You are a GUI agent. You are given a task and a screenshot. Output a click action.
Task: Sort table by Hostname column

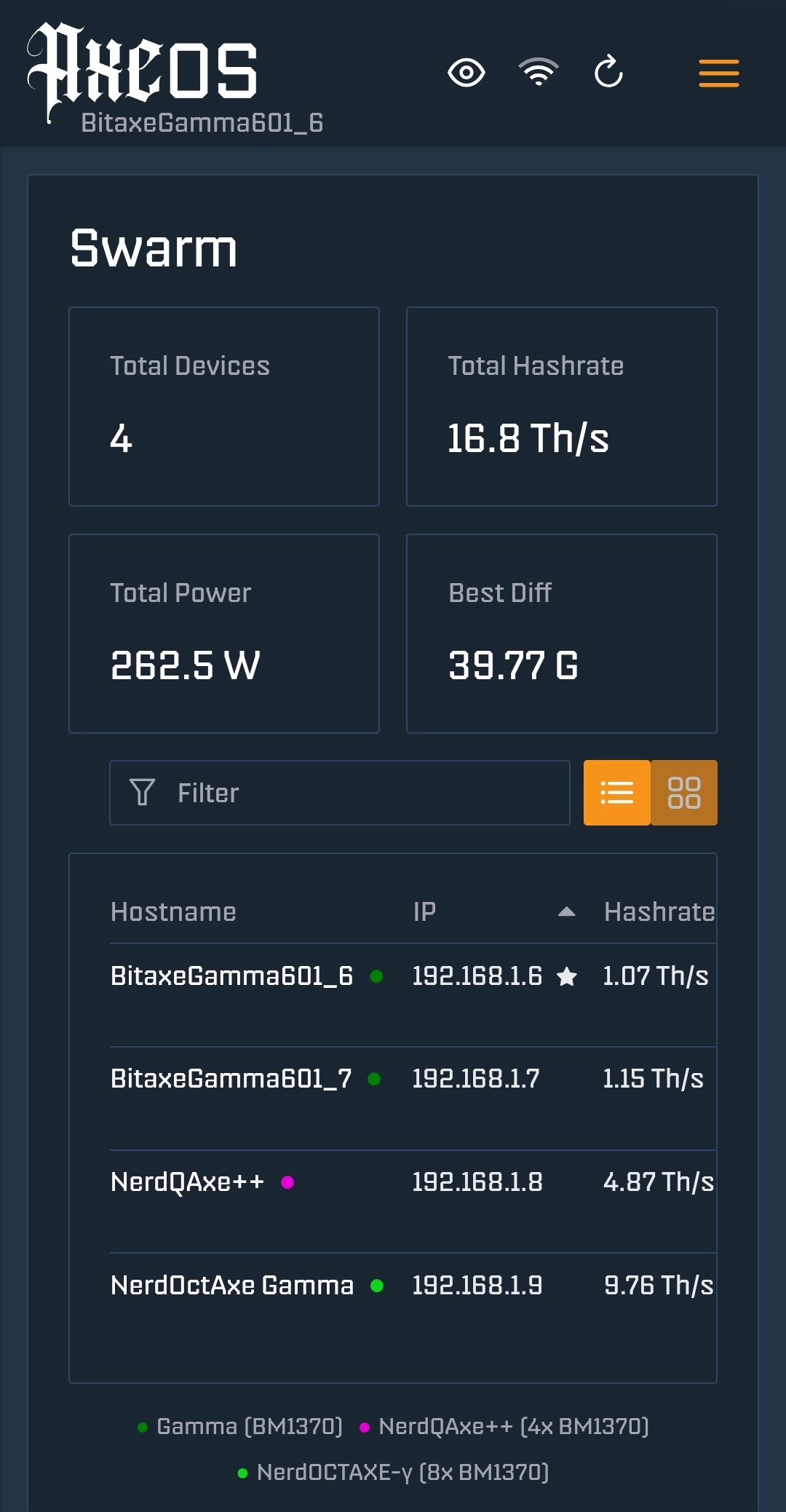(173, 912)
